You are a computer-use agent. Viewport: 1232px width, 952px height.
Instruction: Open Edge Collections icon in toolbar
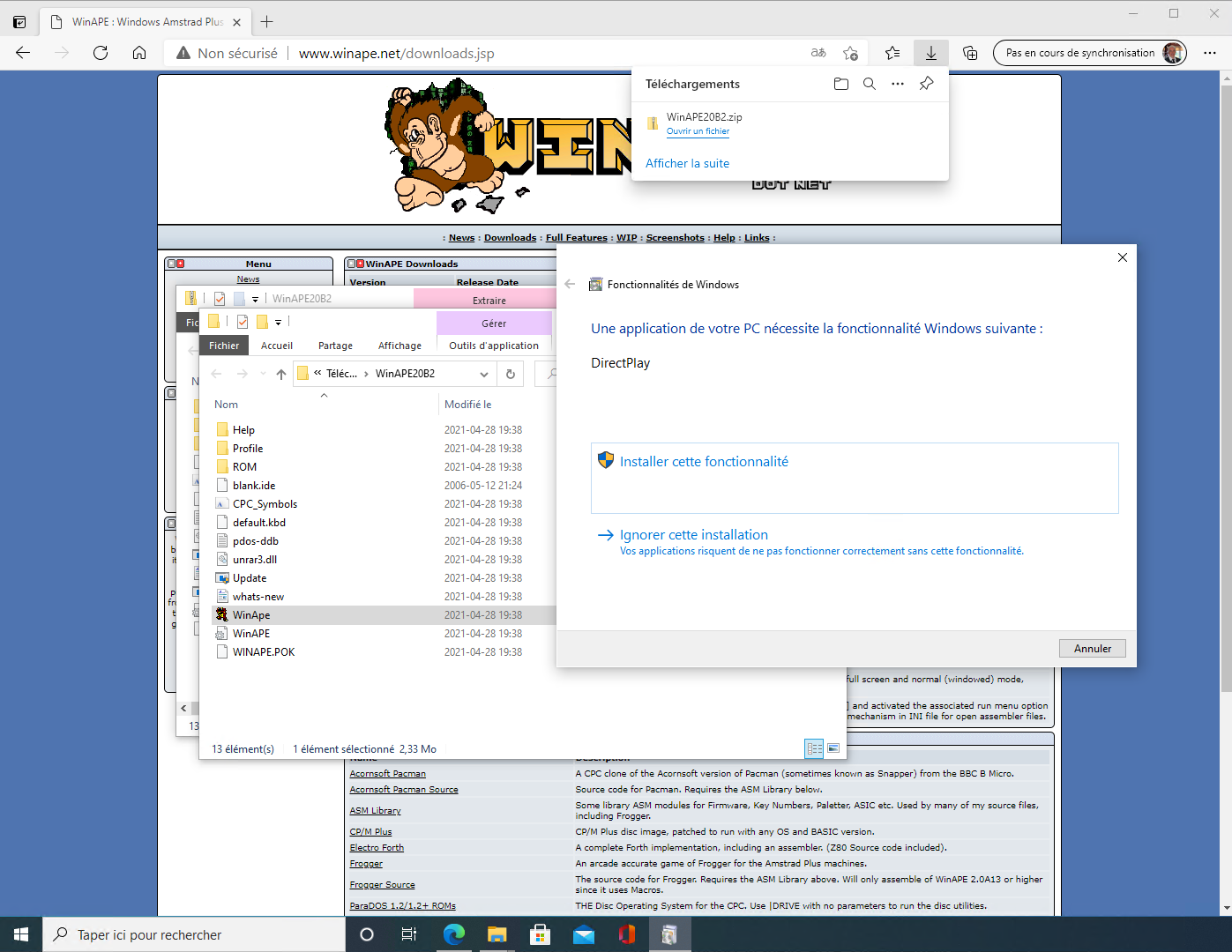pos(970,53)
